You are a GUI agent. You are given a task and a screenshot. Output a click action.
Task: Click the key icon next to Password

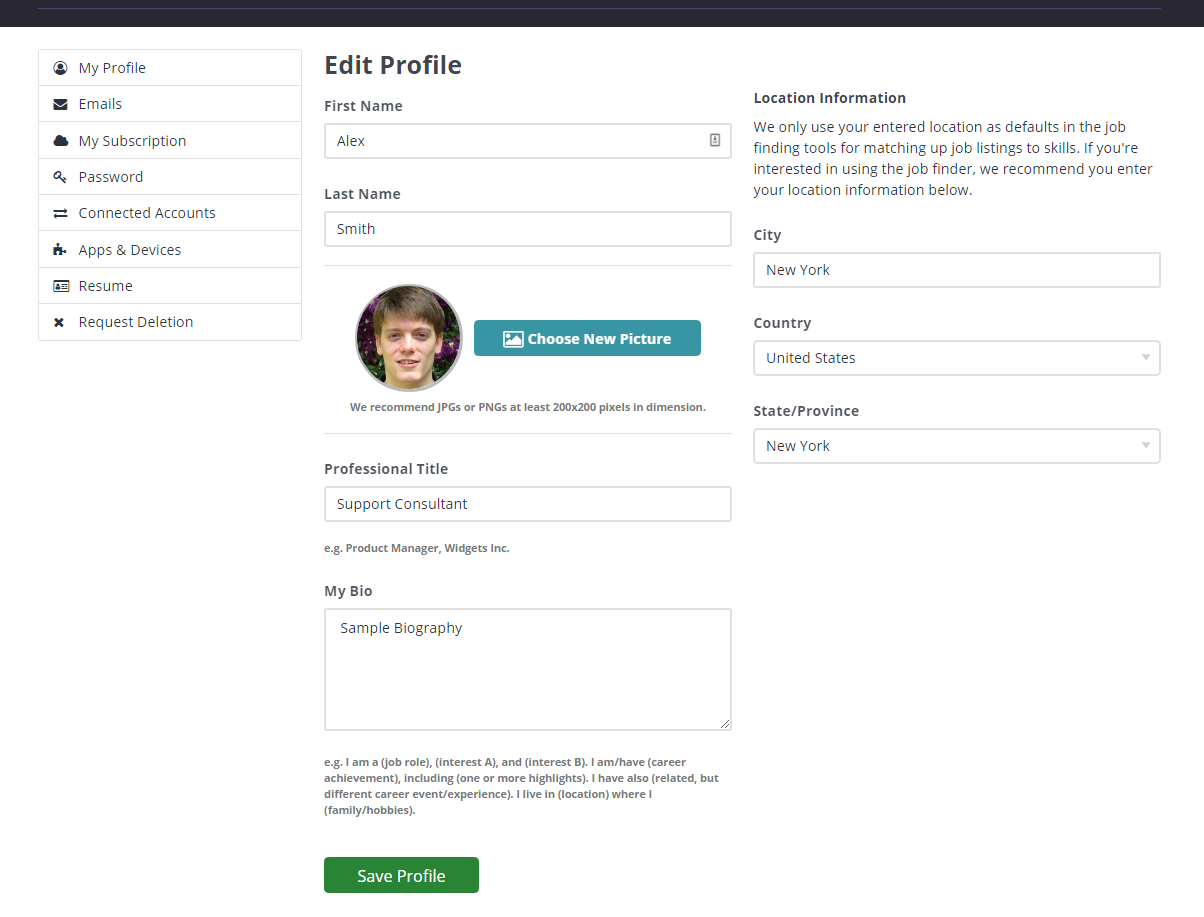click(60, 177)
